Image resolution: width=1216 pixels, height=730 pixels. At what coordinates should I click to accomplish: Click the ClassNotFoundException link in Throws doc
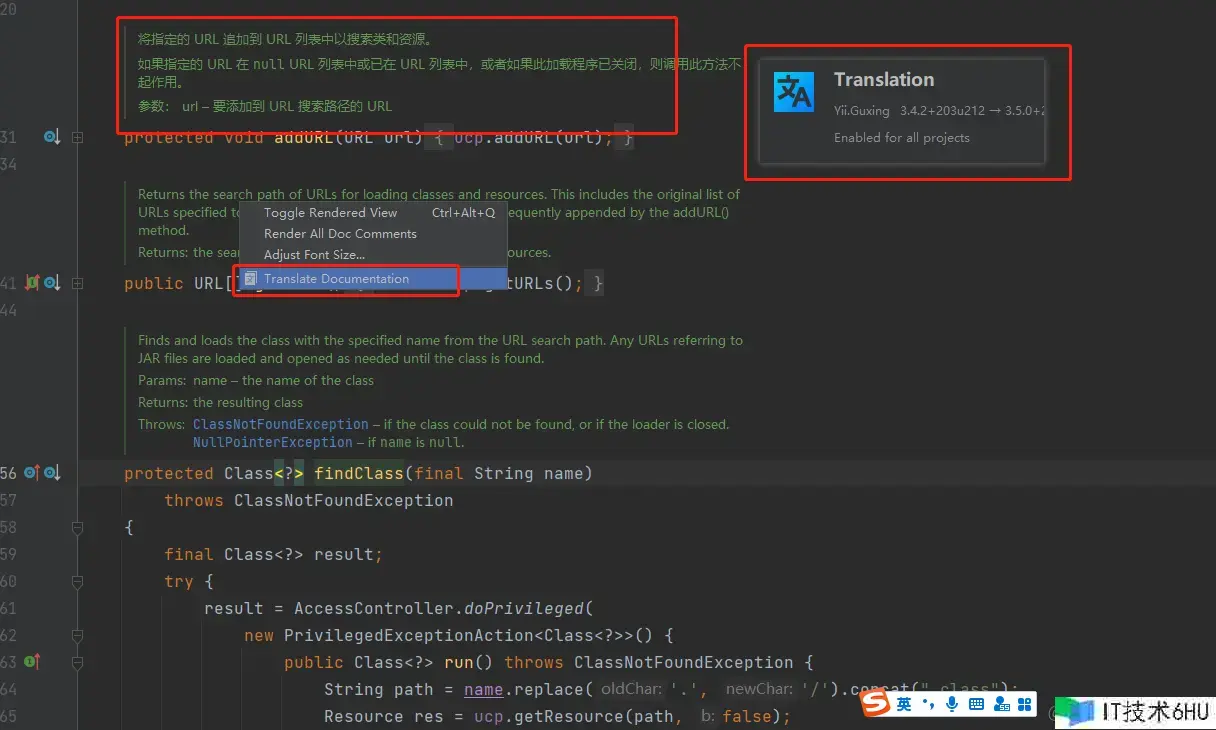pos(280,424)
